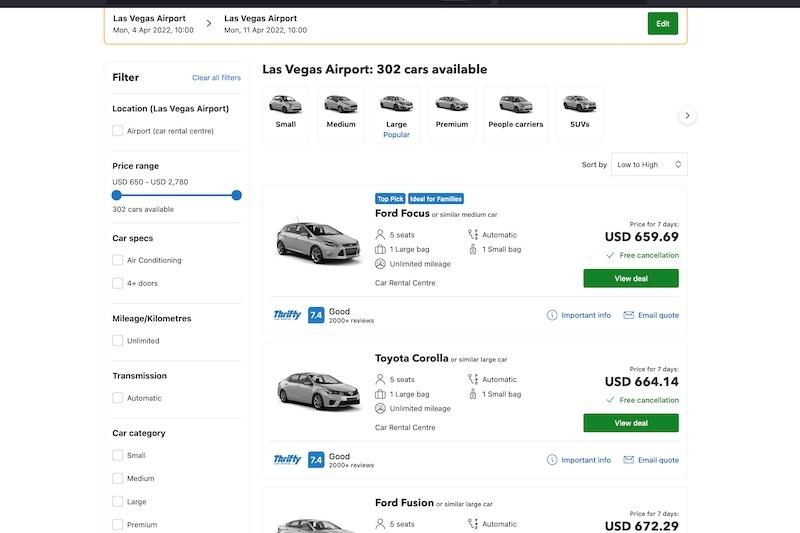Image resolution: width=800 pixels, height=533 pixels.
Task: Click seats person icon on Ford Focus
Action: 380,235
